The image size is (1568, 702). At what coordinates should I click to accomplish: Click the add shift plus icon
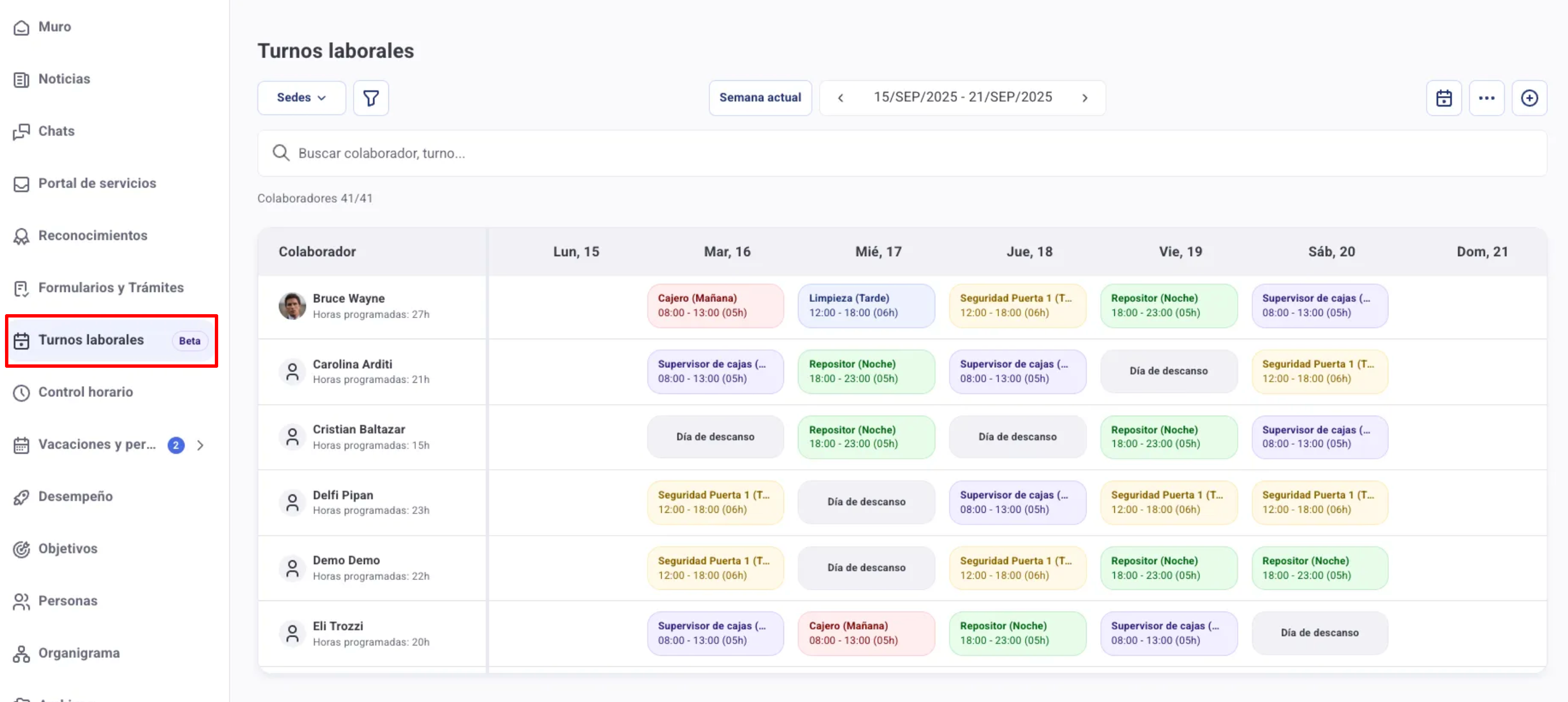[1528, 98]
